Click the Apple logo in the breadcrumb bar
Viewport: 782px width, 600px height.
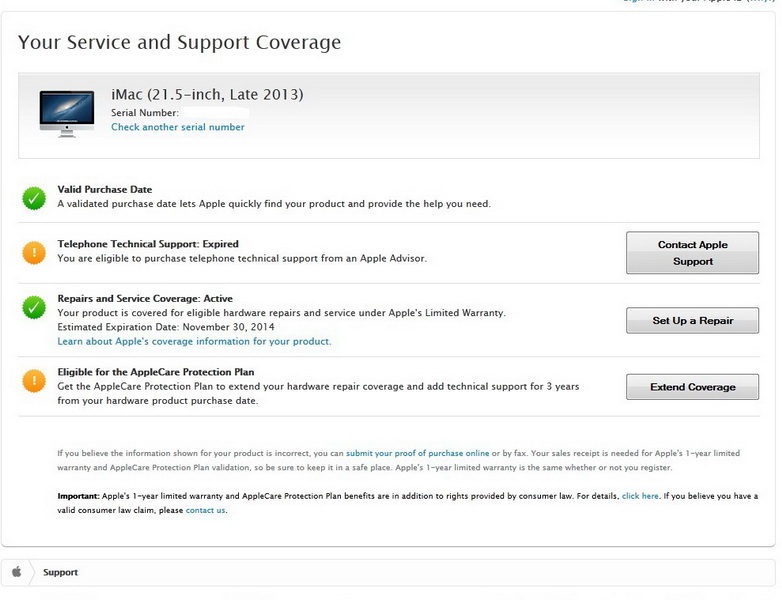[x=16, y=572]
